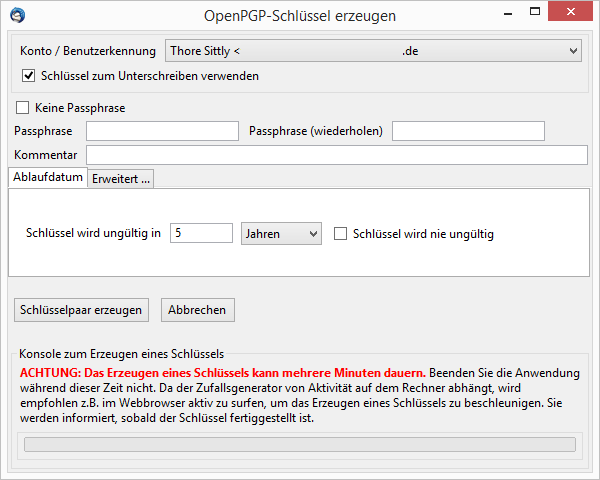Screen dimensions: 600x480
Task: Click the 'Konto / Benutzerkennung' label
Action: point(88,51)
